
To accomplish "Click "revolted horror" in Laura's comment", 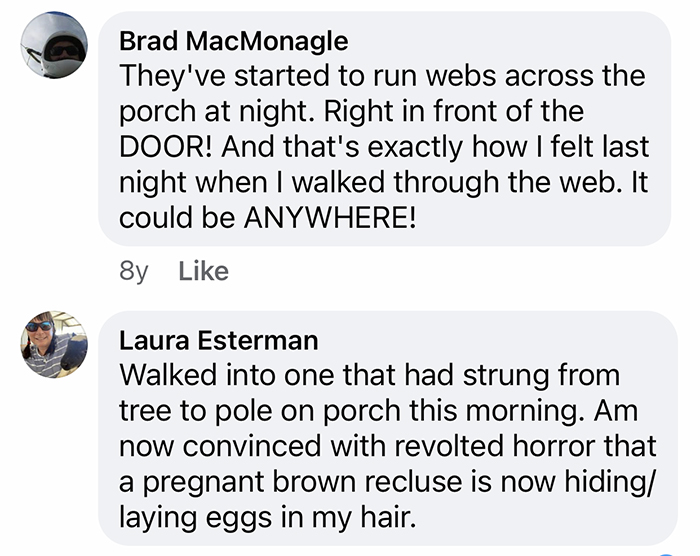I will [464, 447].
